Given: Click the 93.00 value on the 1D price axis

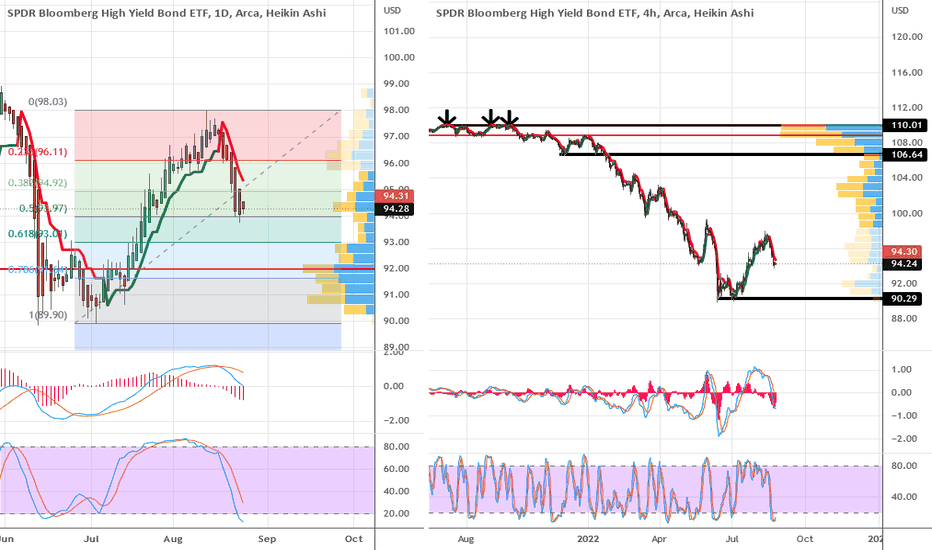Looking at the screenshot, I should 396,242.
